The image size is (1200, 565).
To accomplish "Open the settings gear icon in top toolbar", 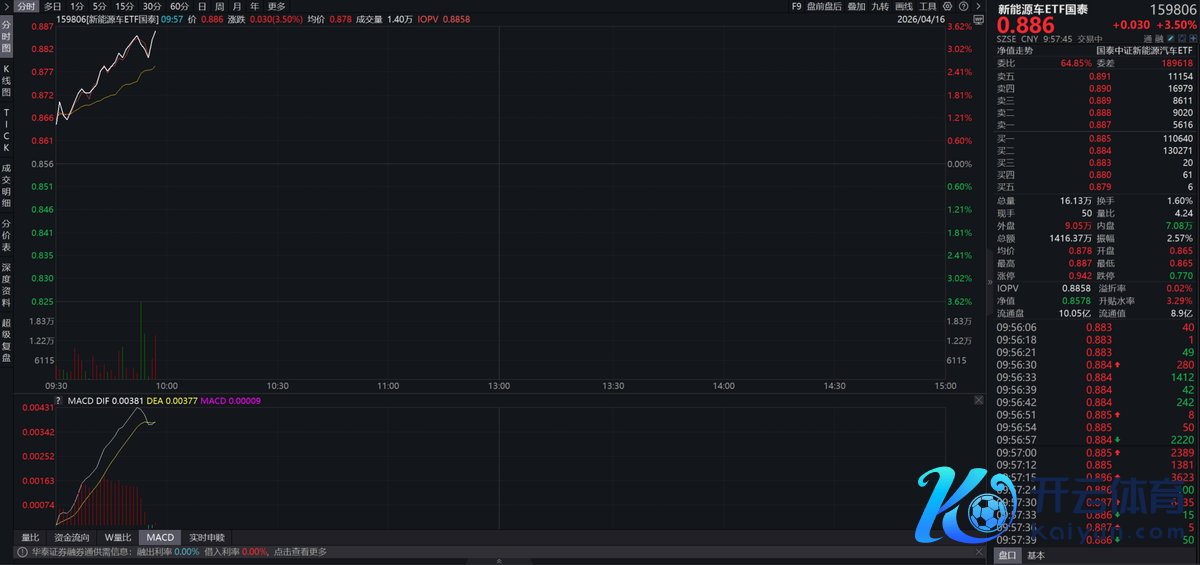I will pyautogui.click(x=949, y=6).
